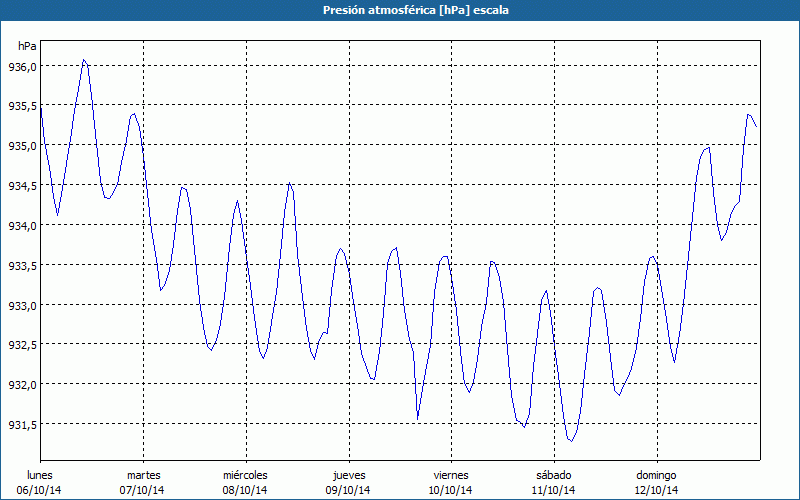
Task: Choose the "viernes" day label
Action: 451,474
